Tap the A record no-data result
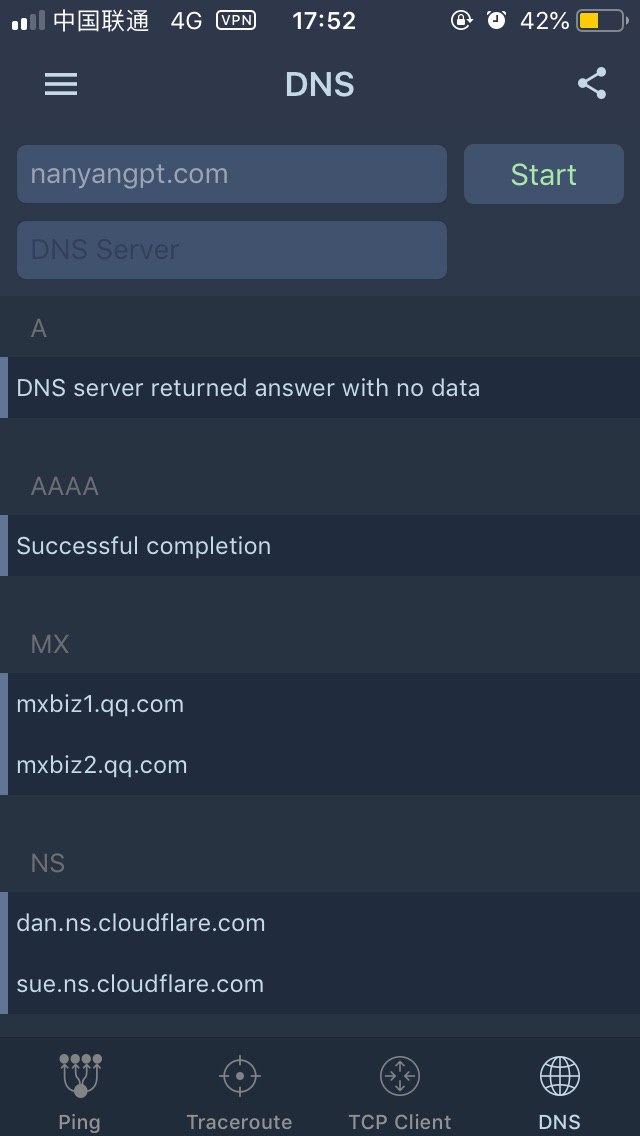640x1136 pixels. tap(248, 388)
